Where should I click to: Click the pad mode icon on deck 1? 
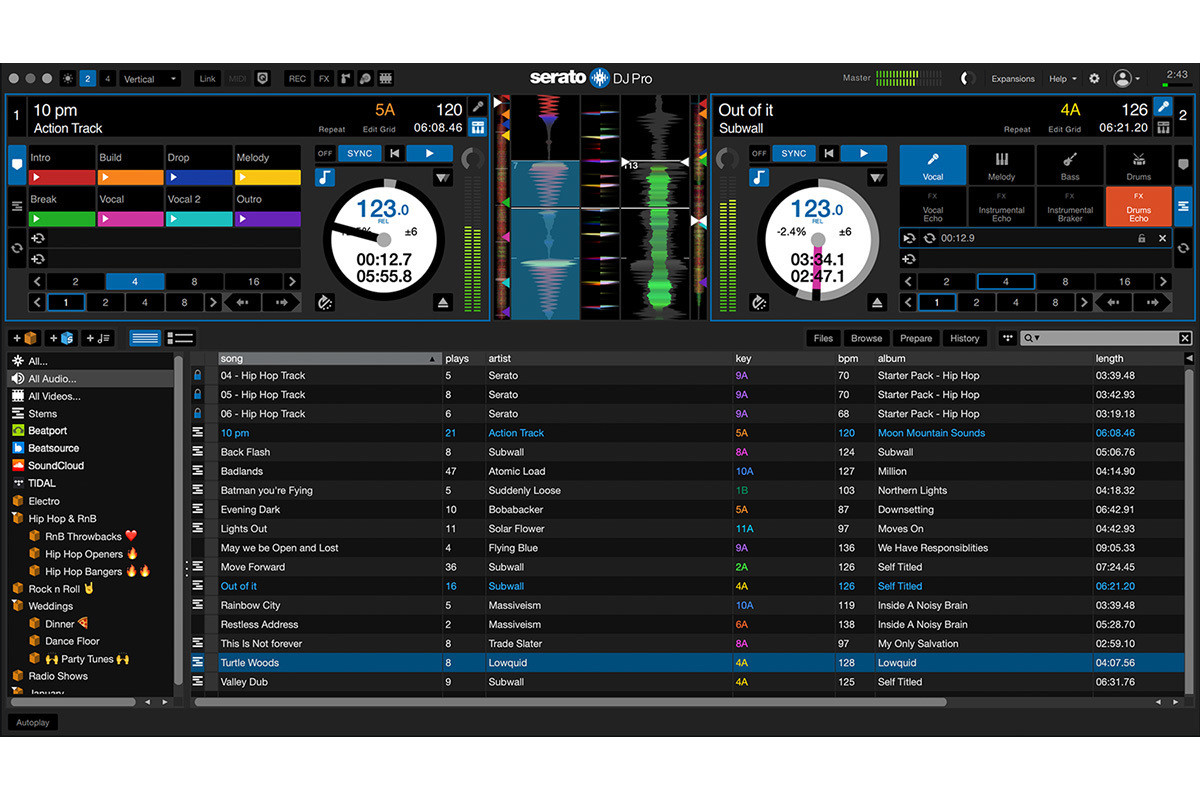(x=478, y=127)
